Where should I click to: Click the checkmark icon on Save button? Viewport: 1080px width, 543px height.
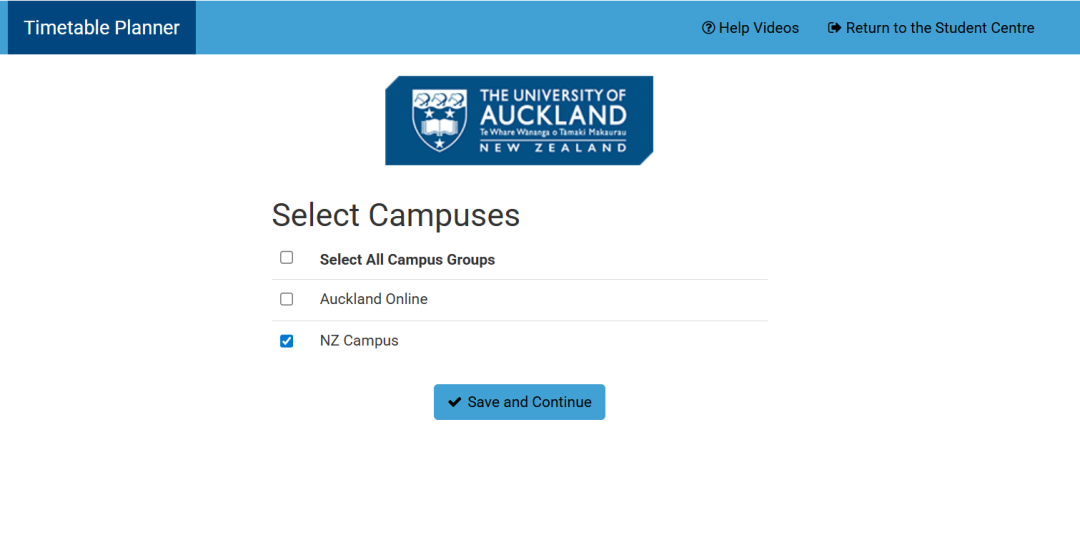tap(455, 402)
